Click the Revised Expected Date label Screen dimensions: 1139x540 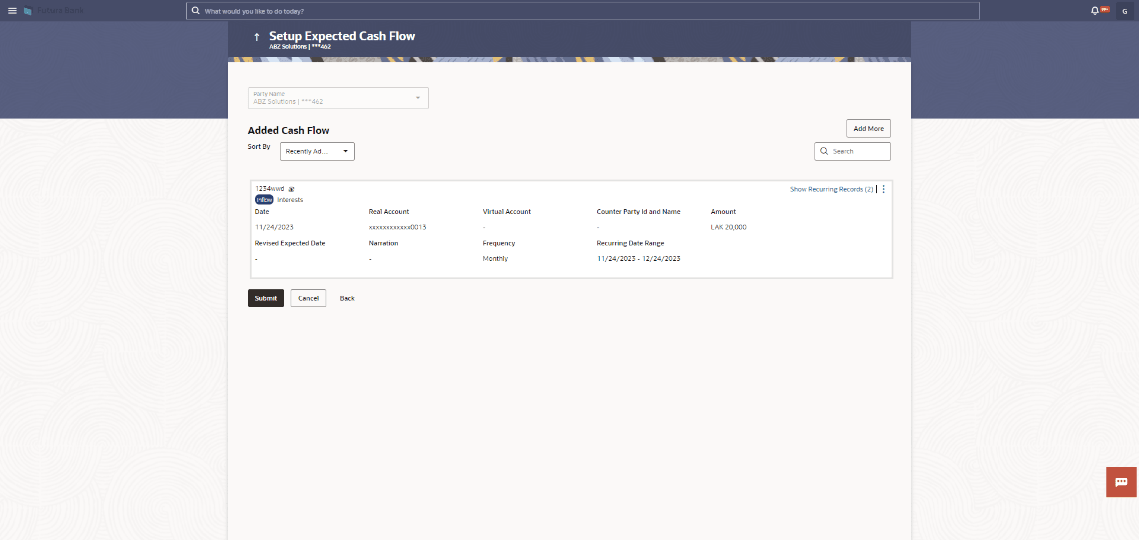coord(290,243)
